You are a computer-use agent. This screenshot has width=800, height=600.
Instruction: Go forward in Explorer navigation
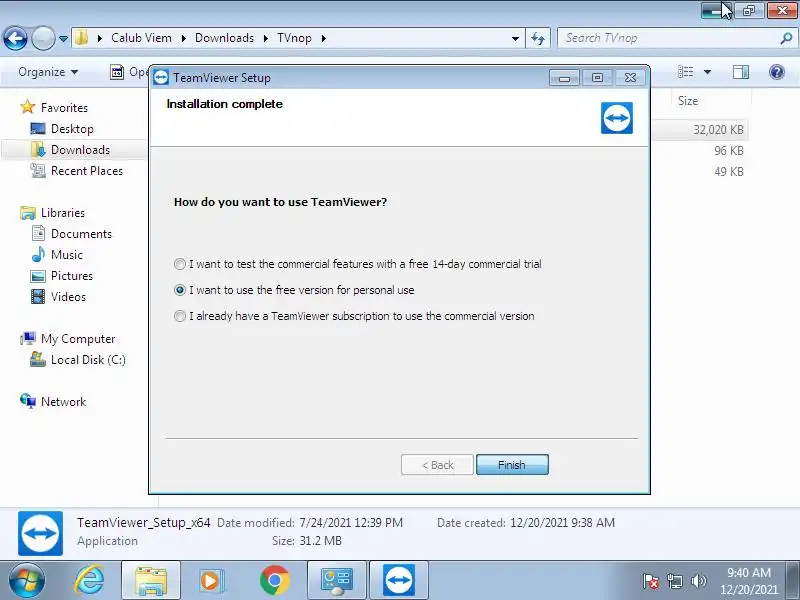pyautogui.click(x=43, y=38)
